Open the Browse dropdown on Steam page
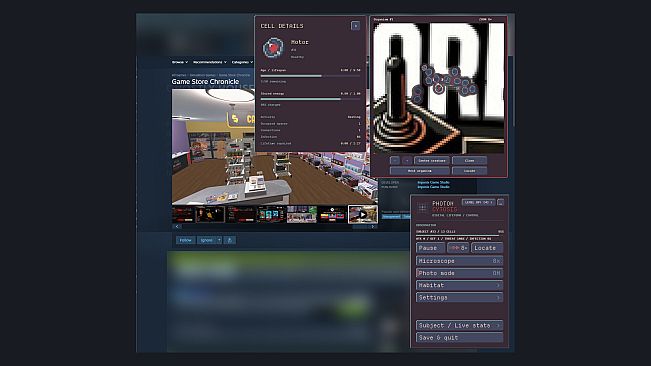The image size is (651, 366). [180, 62]
